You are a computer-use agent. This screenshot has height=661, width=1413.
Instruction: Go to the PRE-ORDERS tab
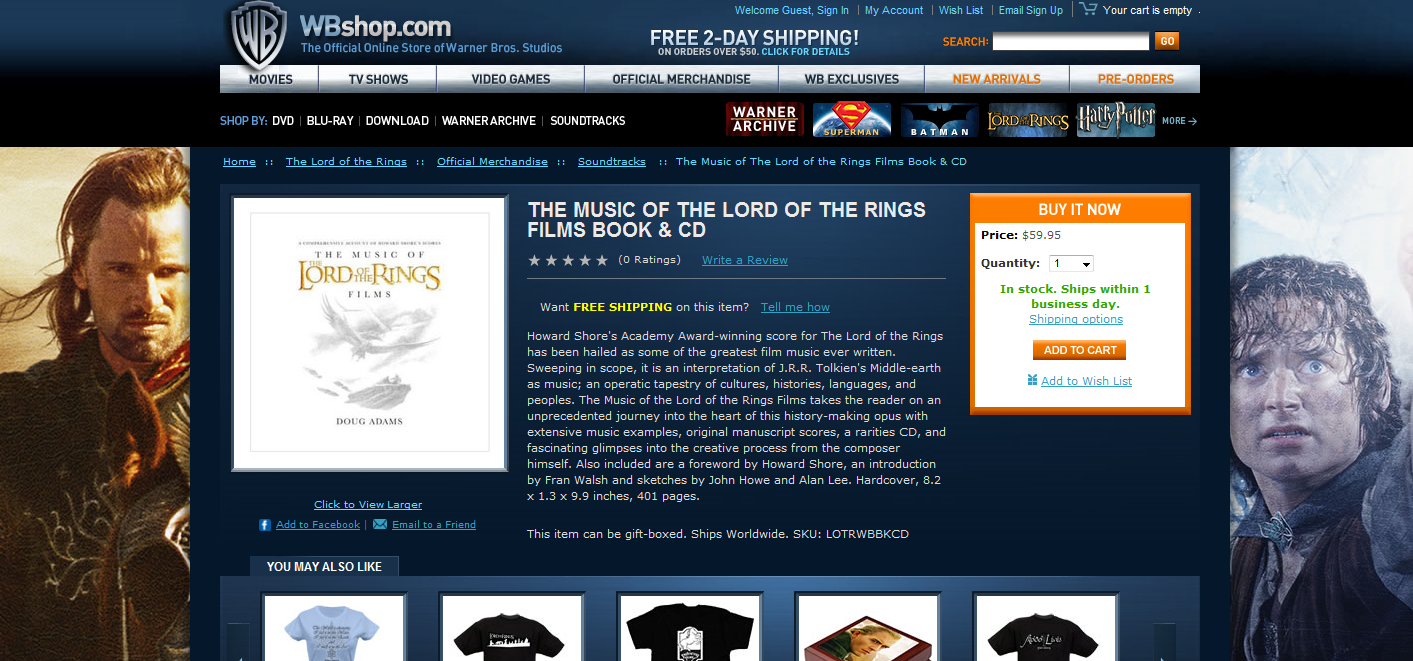tap(1134, 79)
